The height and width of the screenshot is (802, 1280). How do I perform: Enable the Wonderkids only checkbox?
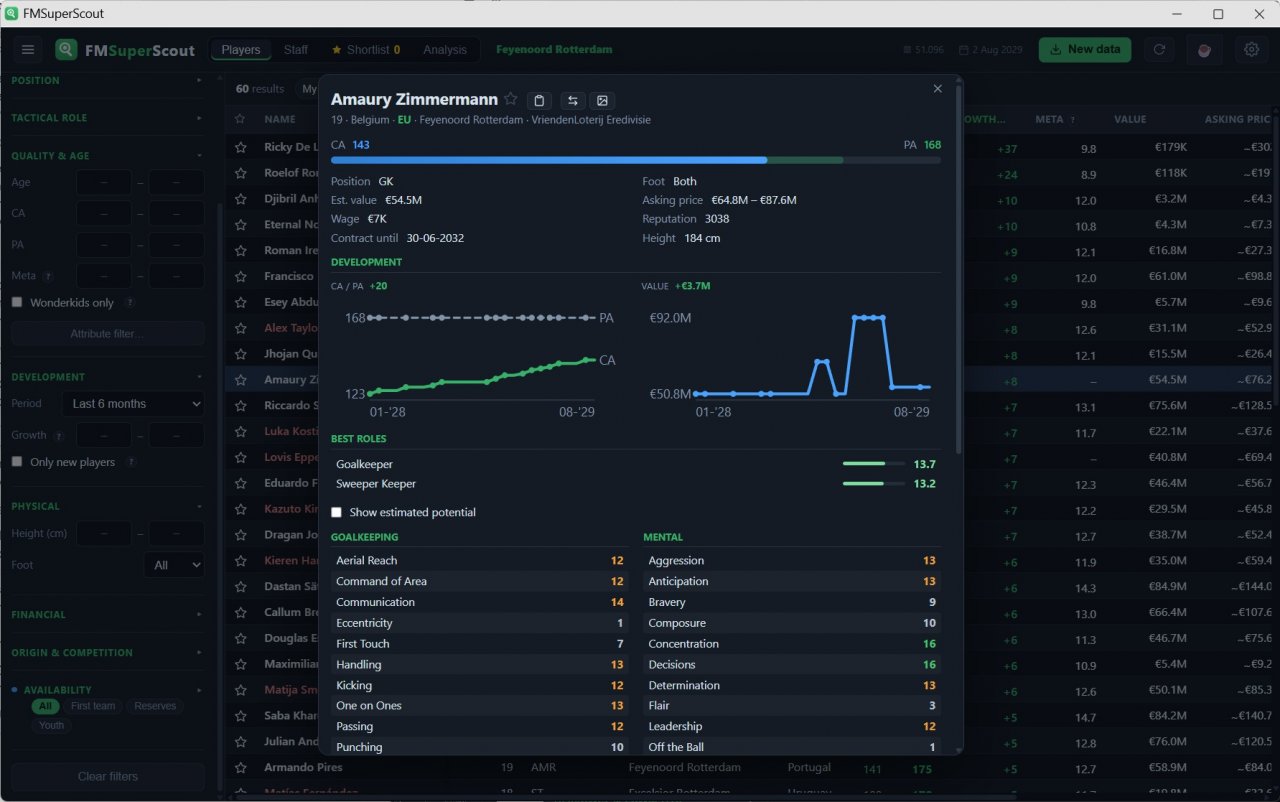click(x=17, y=302)
